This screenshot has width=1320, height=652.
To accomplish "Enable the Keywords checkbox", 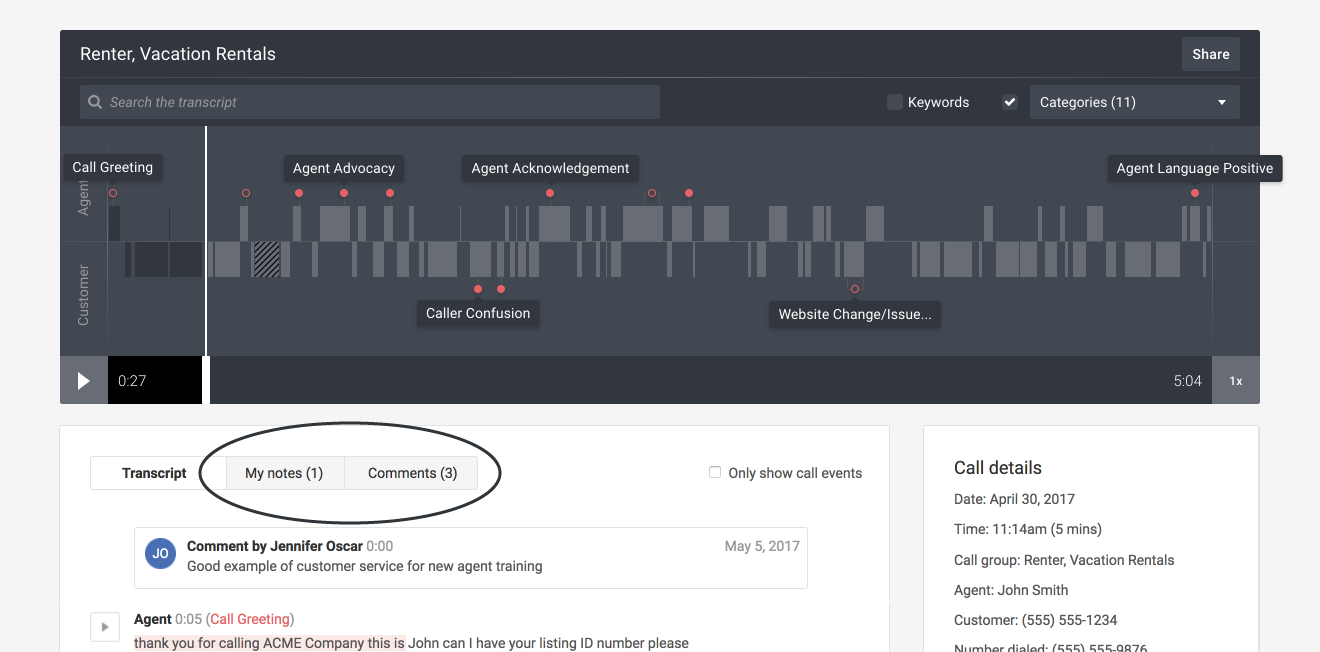I will pos(895,102).
